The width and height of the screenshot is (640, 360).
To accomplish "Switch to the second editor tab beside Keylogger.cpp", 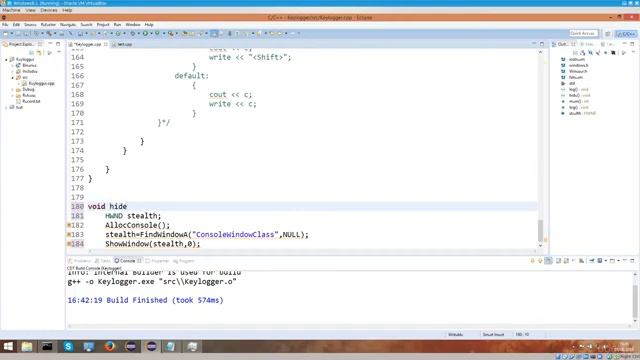I will [122, 44].
